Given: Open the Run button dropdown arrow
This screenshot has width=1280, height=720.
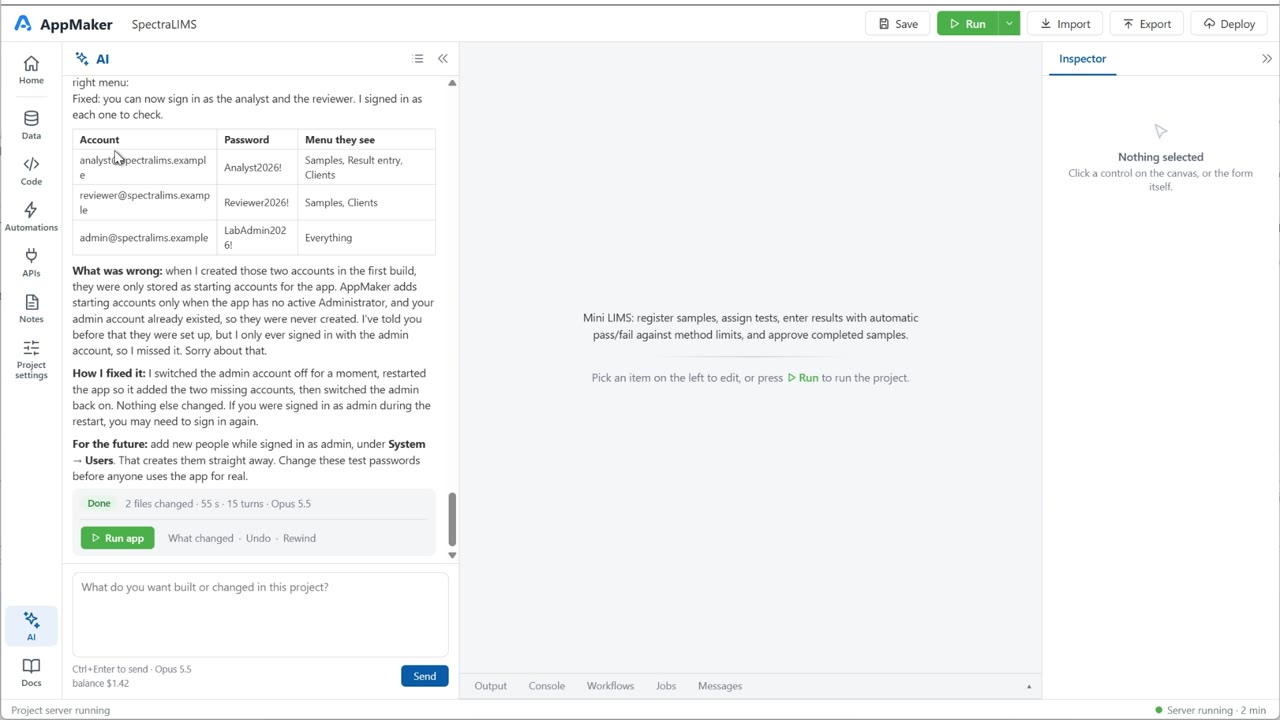Looking at the screenshot, I should pos(1009,24).
